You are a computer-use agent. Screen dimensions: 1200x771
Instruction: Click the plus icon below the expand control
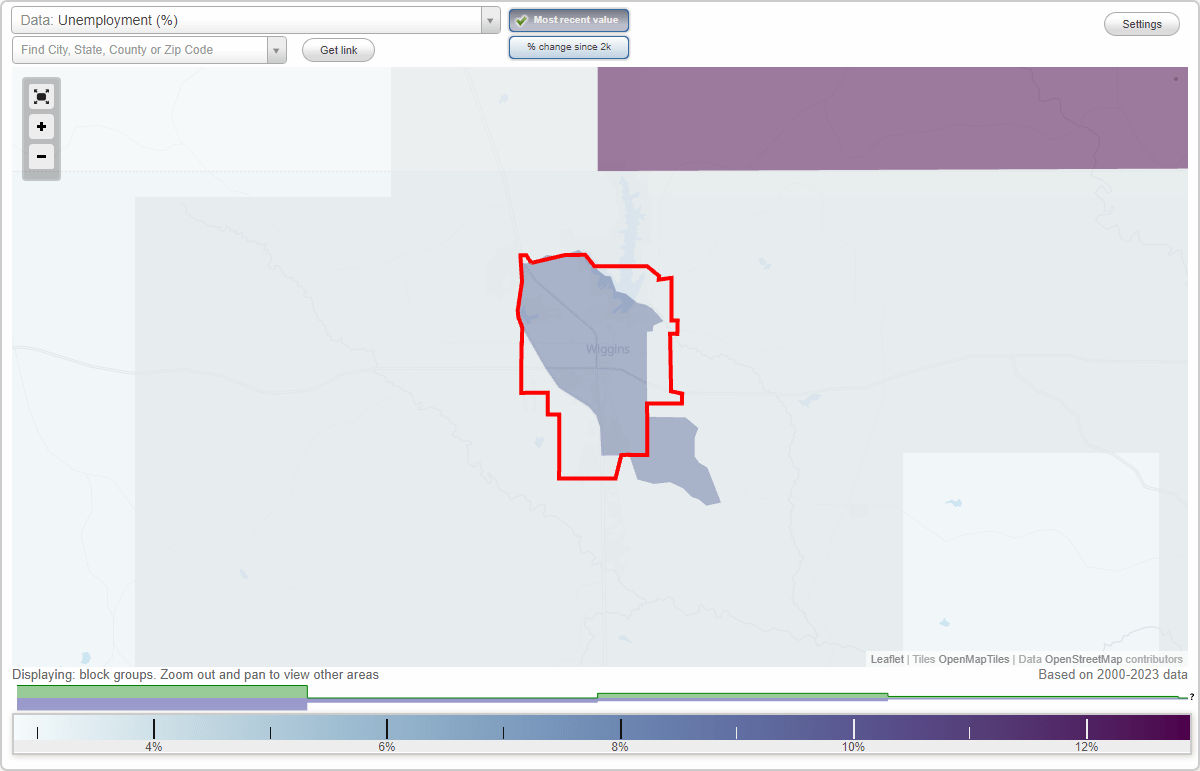click(x=41, y=127)
